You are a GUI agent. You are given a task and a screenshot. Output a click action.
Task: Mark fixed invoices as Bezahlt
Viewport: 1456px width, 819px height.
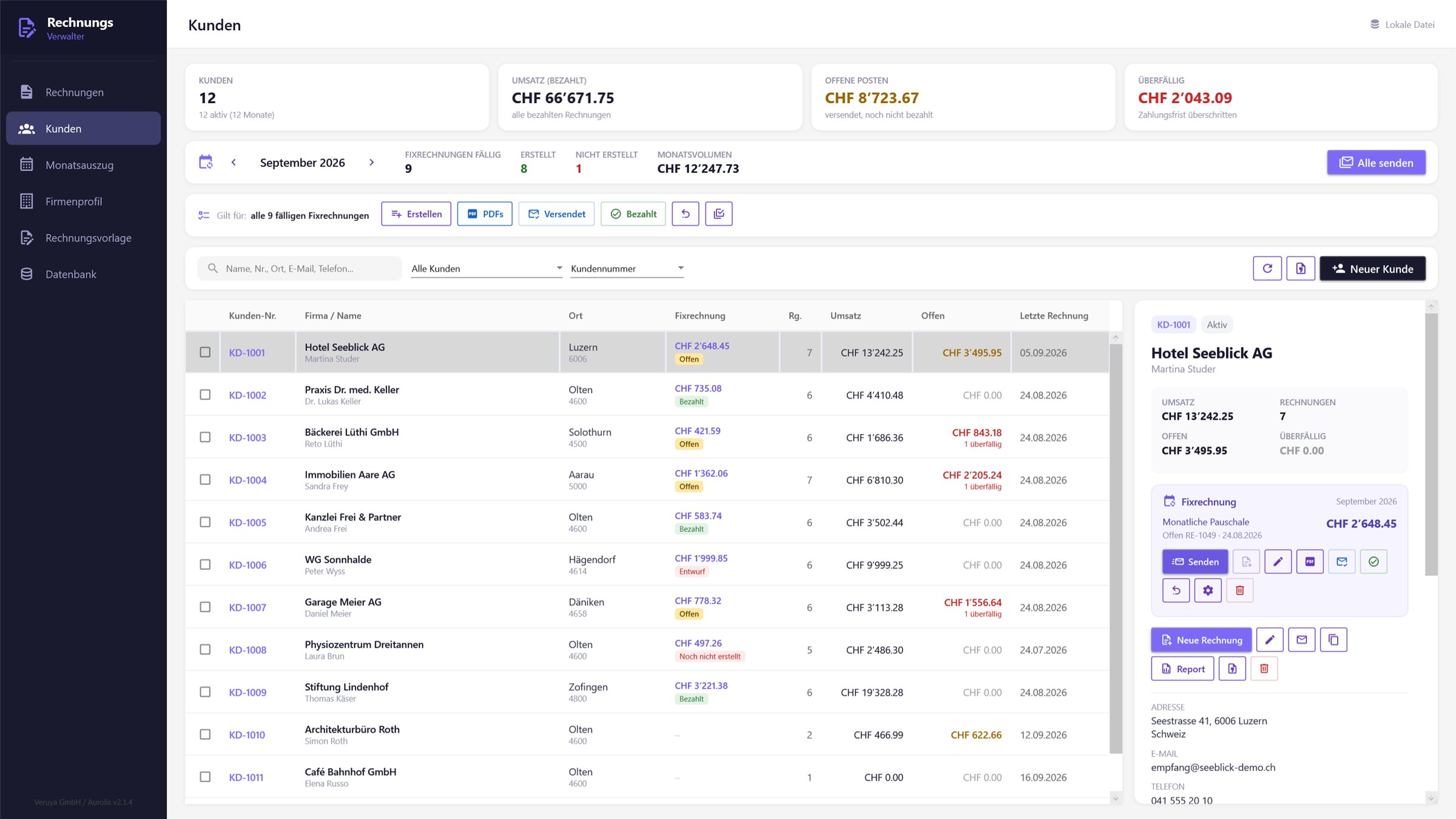(633, 214)
